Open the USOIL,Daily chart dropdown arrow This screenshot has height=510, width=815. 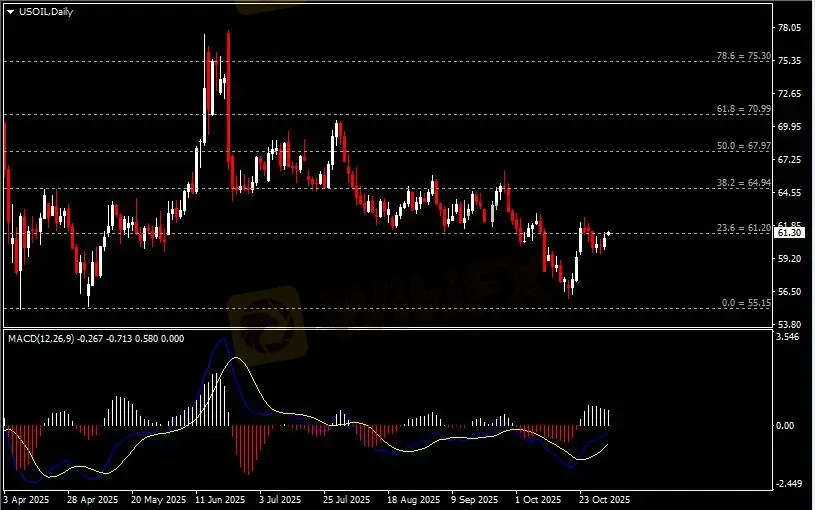point(10,12)
